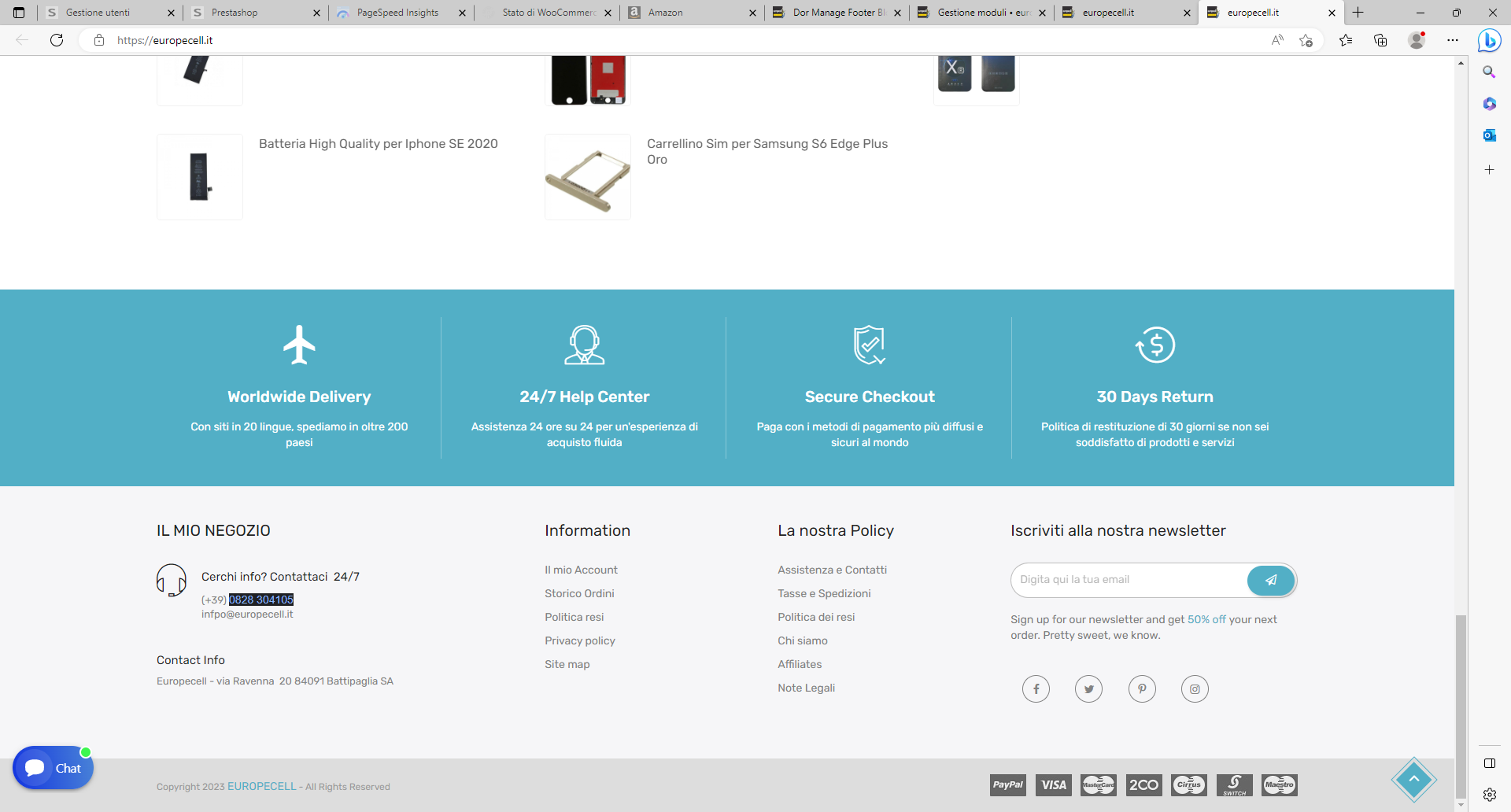Click the infpo@europecell.it email address
The height and width of the screenshot is (812, 1511).
click(x=247, y=615)
